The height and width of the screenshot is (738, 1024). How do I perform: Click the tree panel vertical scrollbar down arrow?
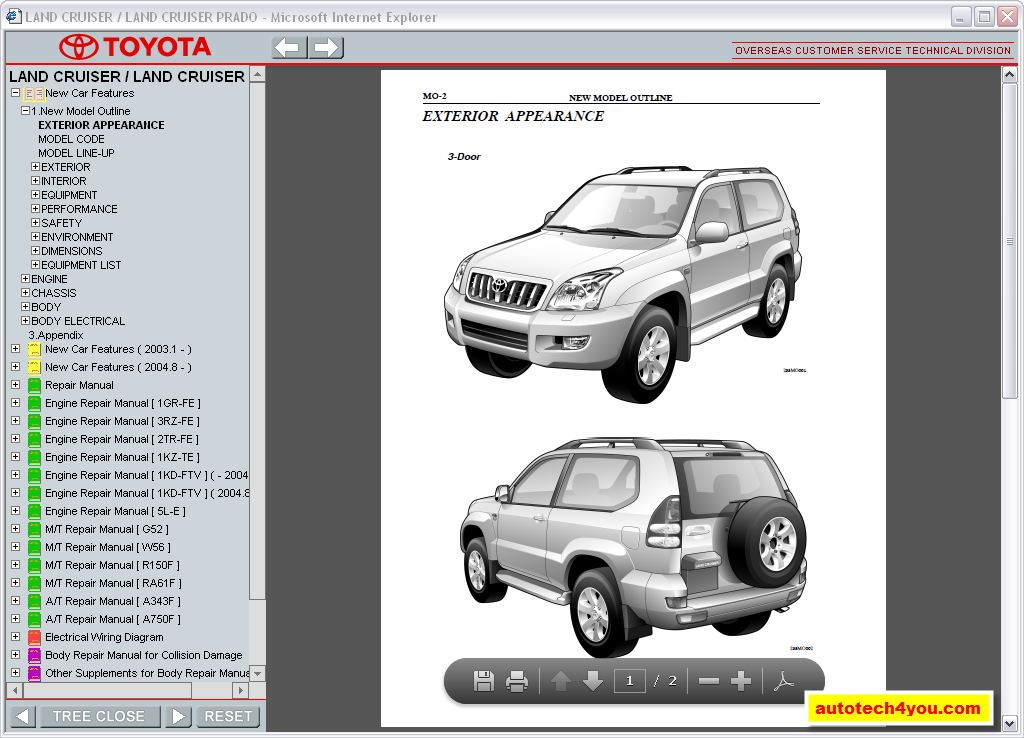coord(257,673)
